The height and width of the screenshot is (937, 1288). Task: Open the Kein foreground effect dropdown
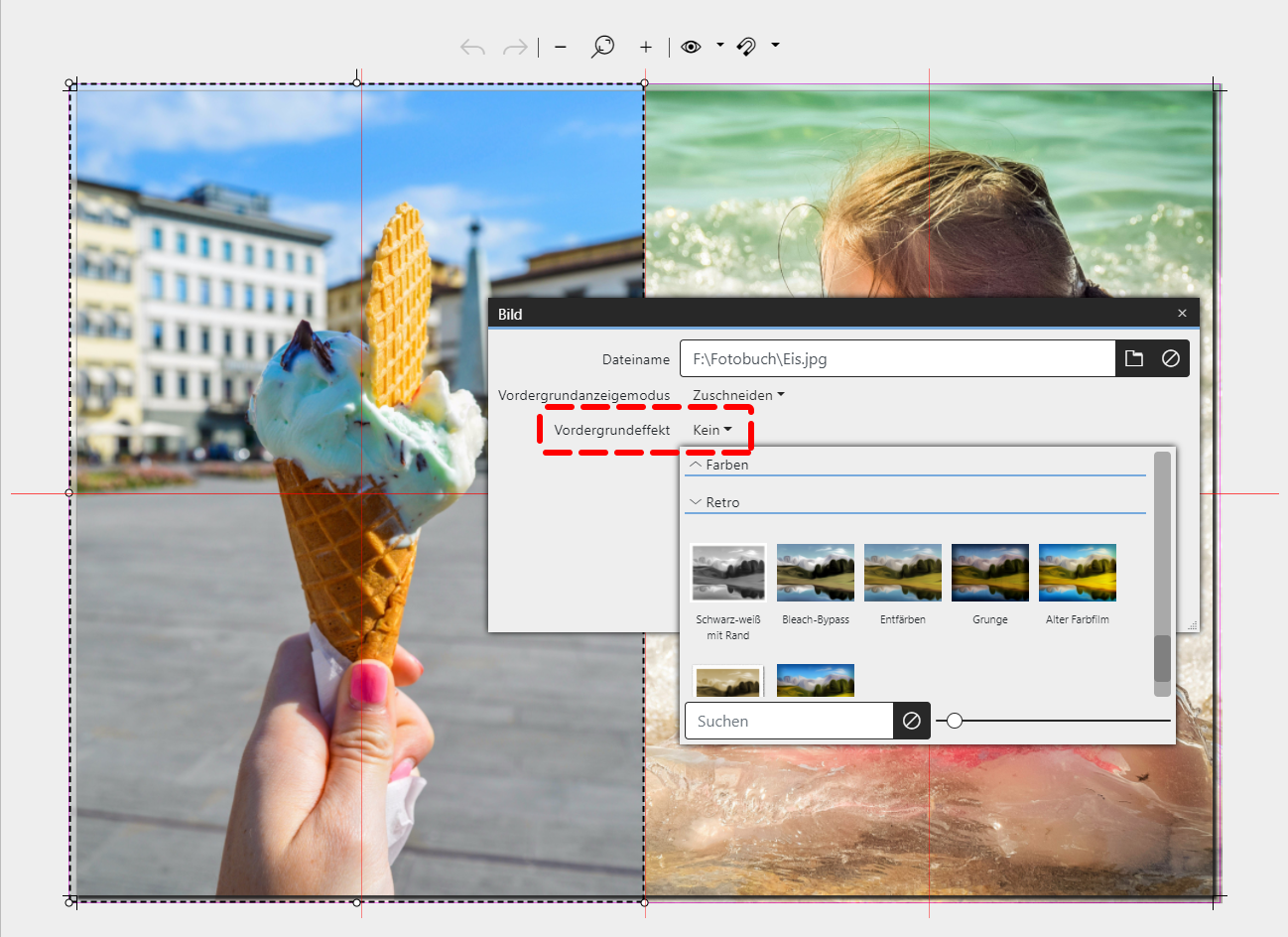(x=711, y=430)
